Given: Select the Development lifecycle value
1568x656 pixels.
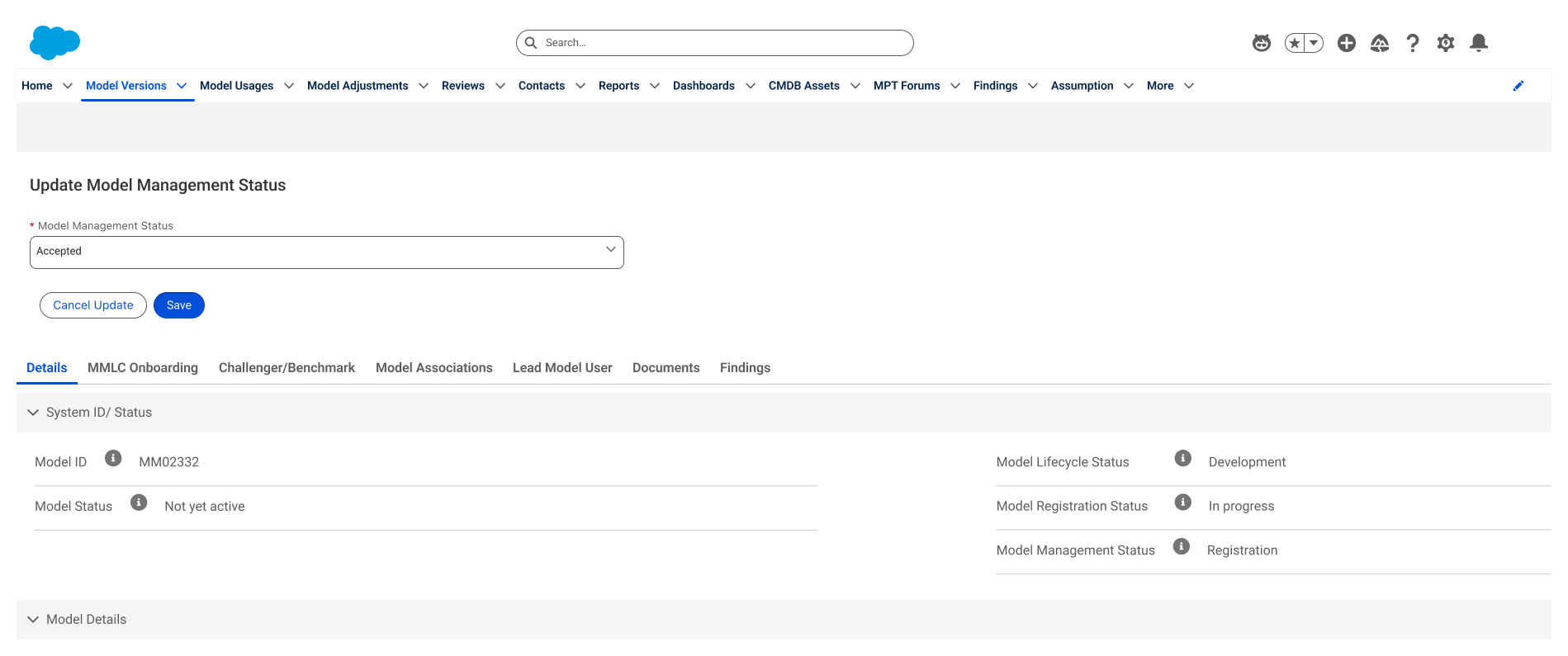Looking at the screenshot, I should (1247, 462).
